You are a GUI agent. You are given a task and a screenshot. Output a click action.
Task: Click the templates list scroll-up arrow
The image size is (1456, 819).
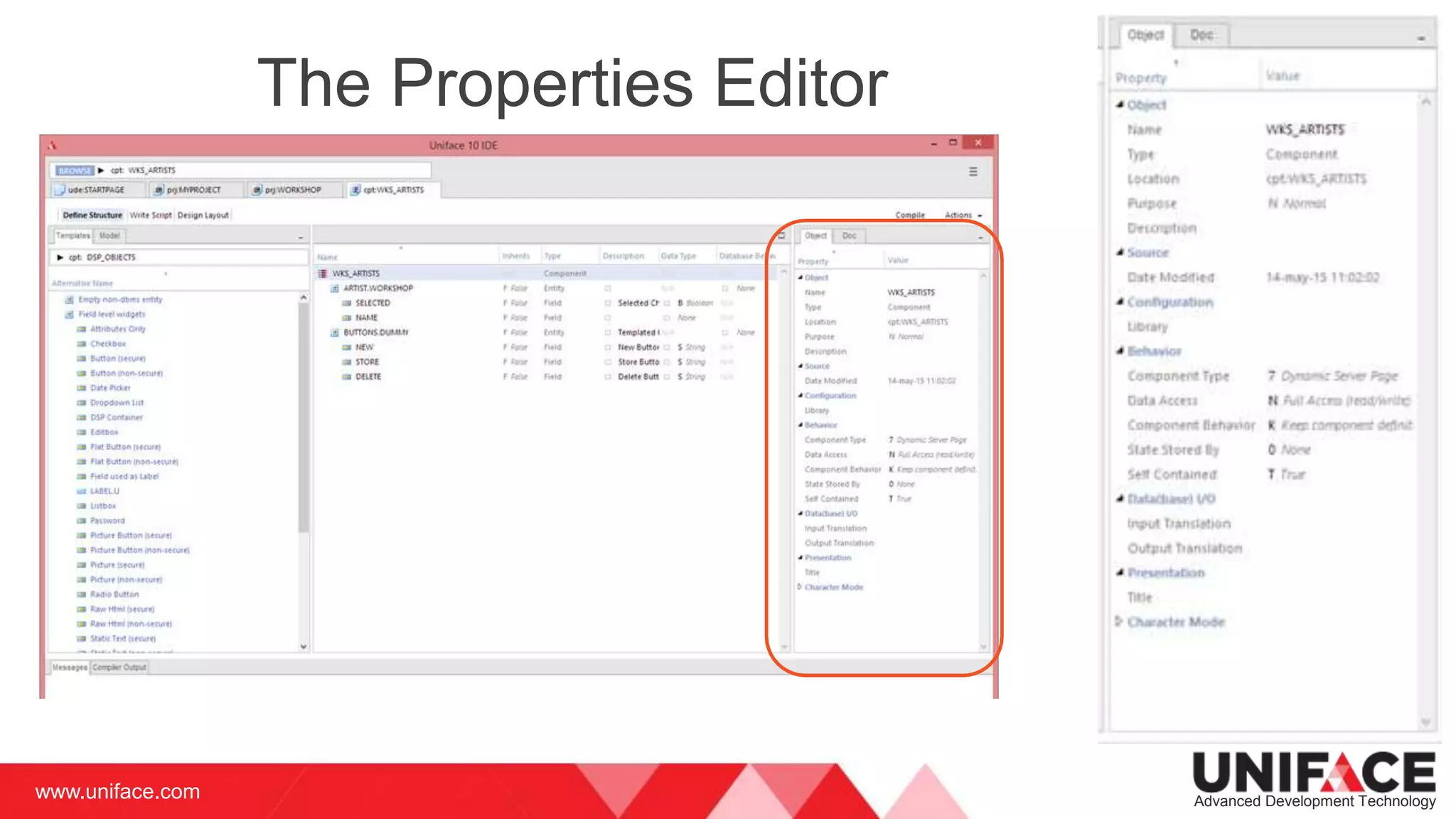304,297
